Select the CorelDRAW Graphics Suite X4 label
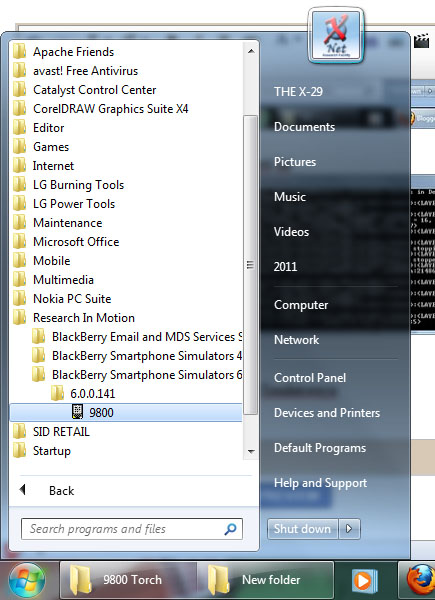 point(111,109)
